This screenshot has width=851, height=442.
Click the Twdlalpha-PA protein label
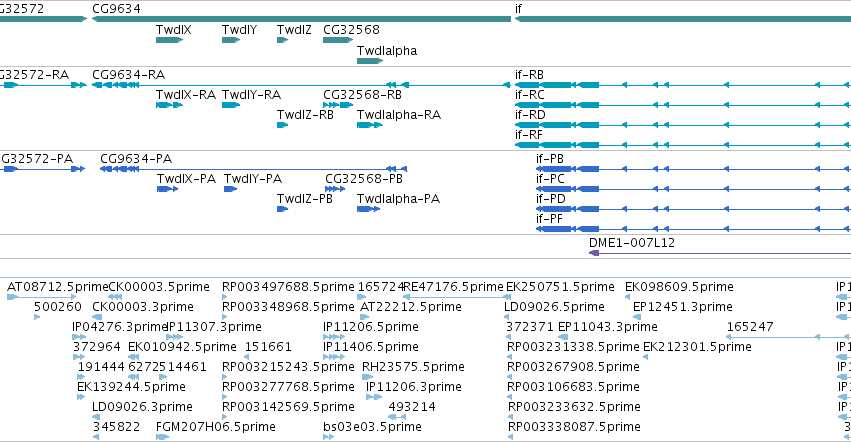398,199
